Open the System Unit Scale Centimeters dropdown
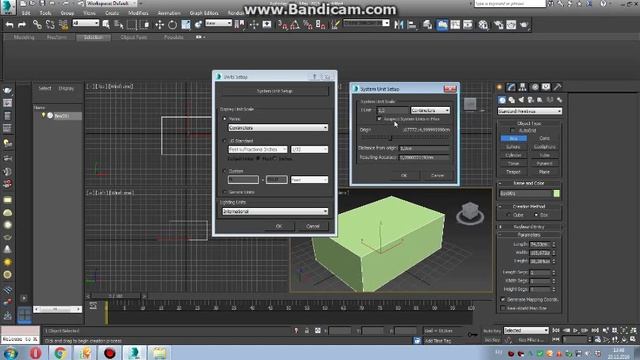This screenshot has width=640, height=360. click(430, 110)
